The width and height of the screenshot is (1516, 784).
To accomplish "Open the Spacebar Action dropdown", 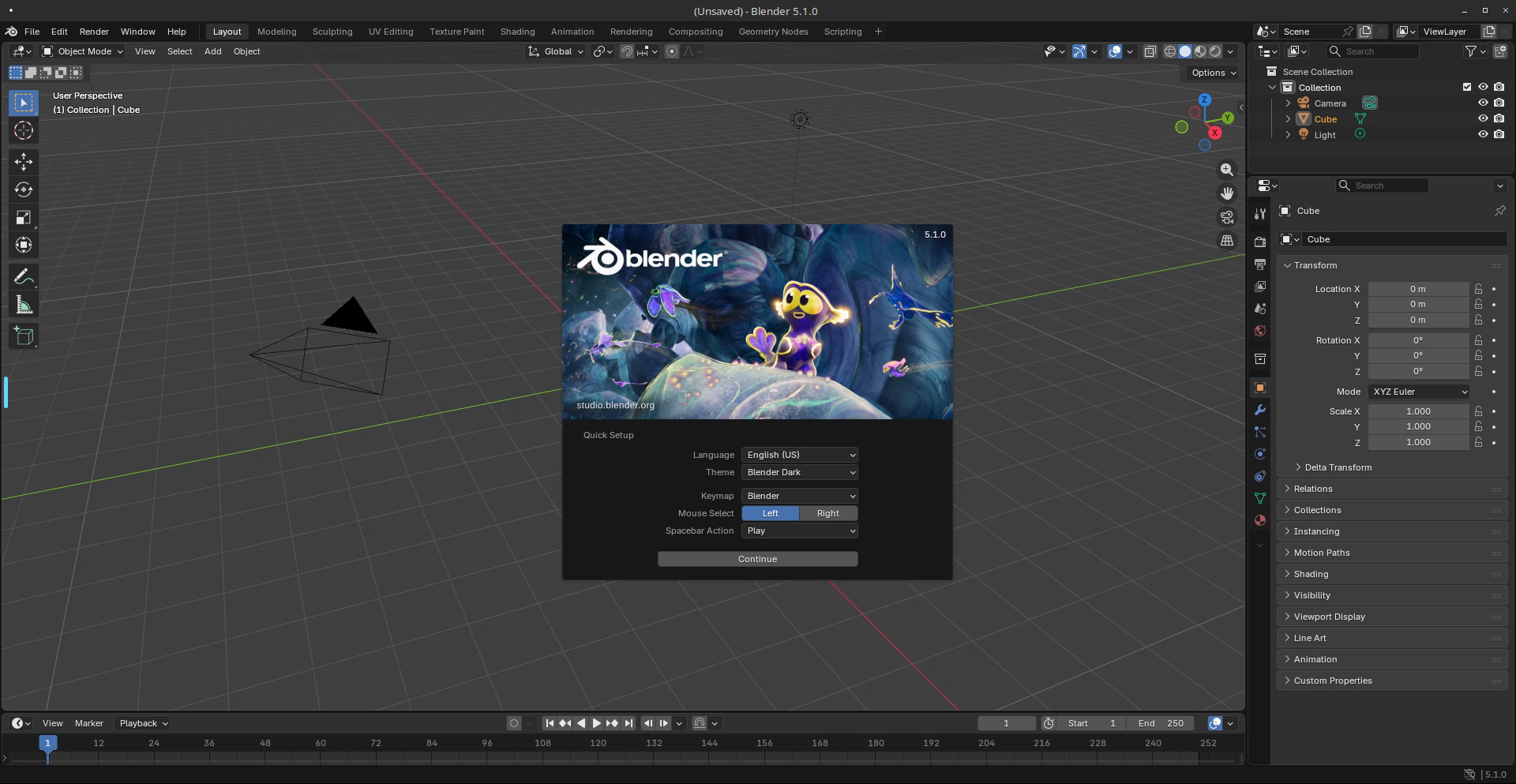I will (x=799, y=531).
